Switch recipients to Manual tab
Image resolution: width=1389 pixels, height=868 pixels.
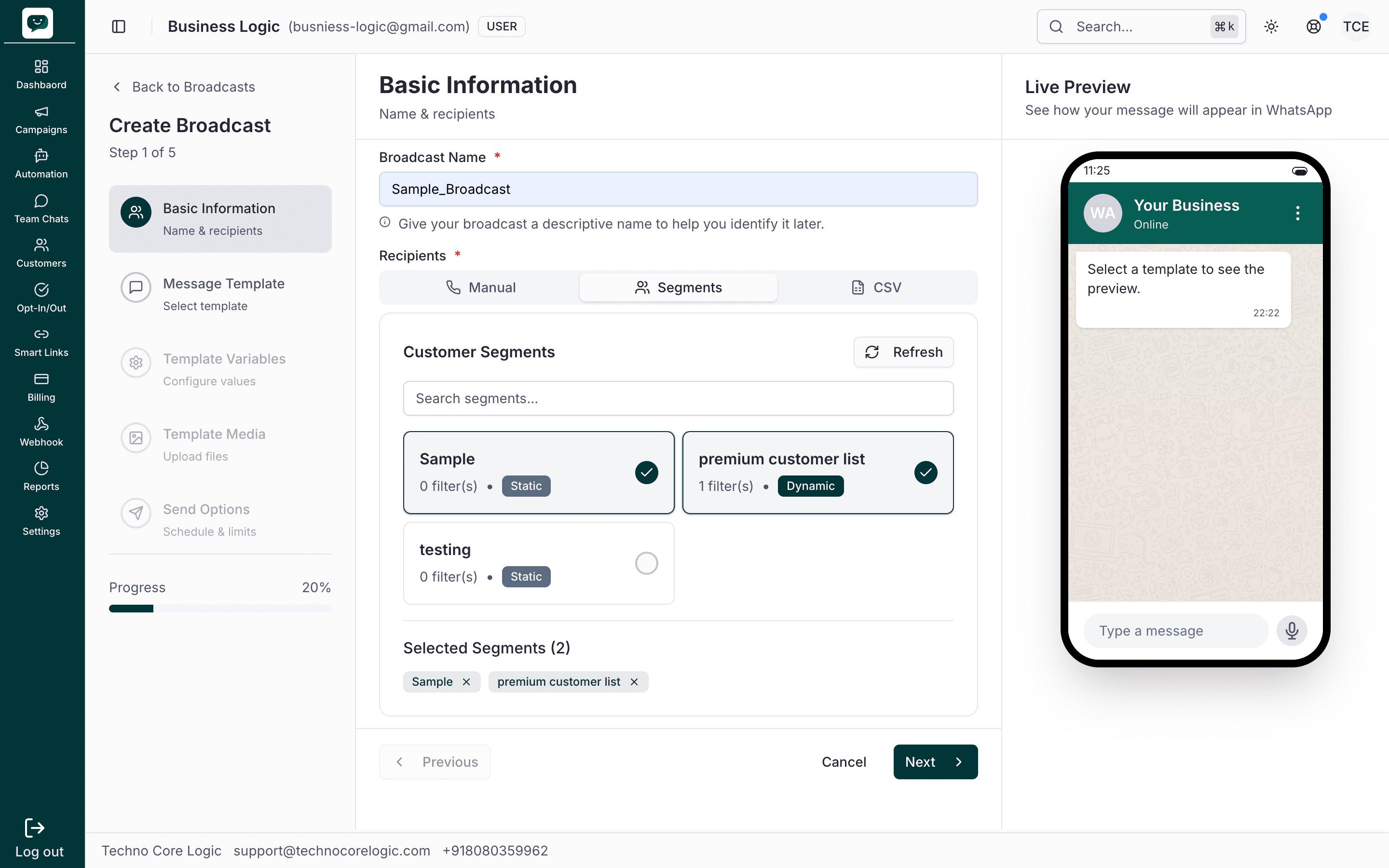[481, 287]
